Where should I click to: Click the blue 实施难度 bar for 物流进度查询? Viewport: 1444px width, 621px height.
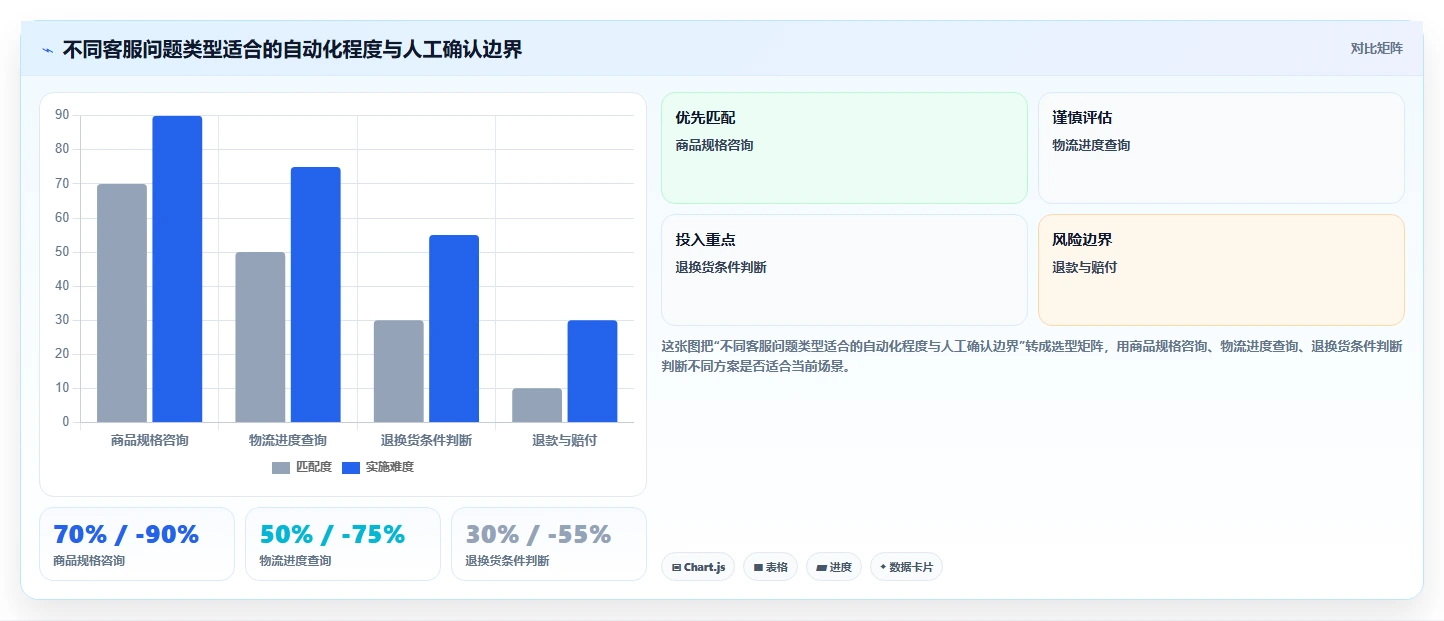click(316, 294)
